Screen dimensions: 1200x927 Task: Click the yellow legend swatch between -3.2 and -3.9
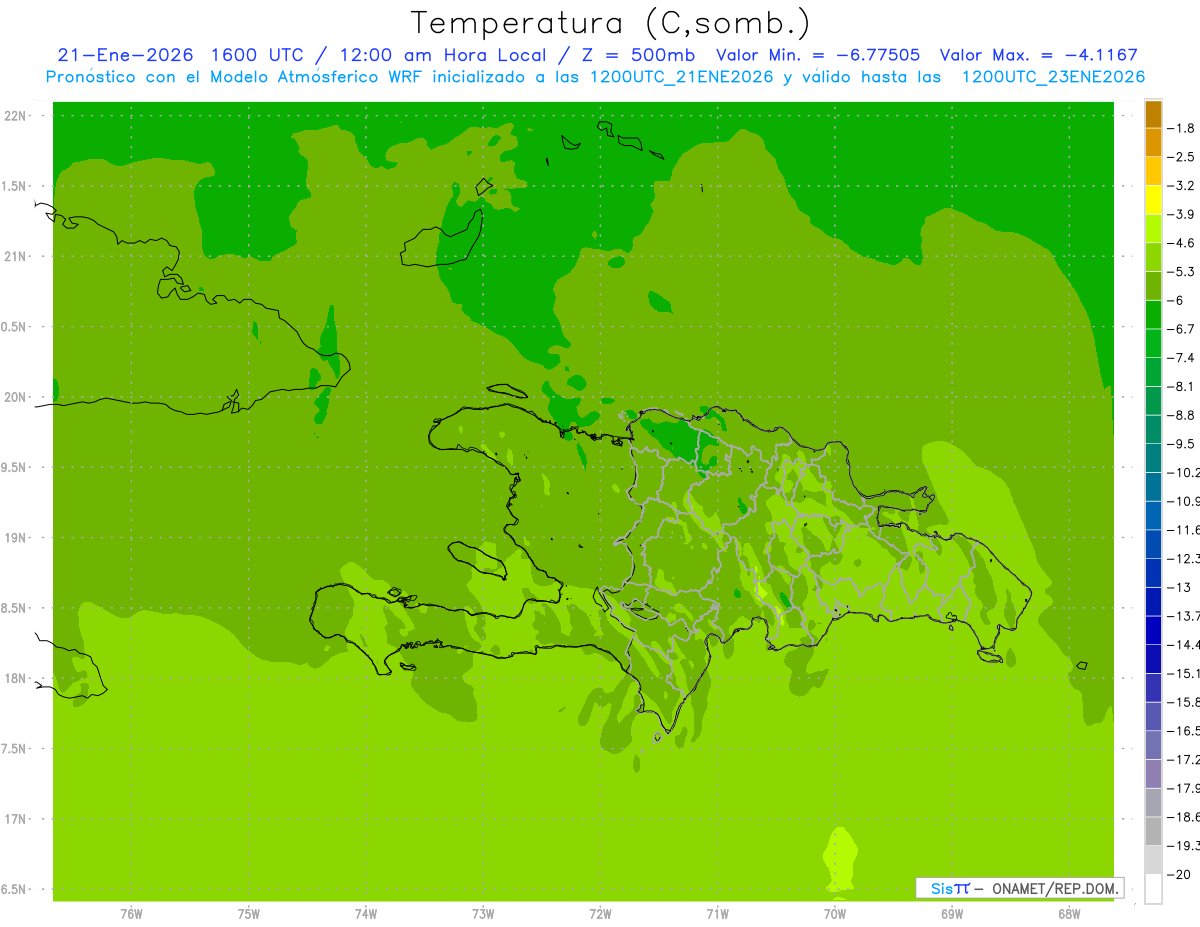coord(1153,200)
